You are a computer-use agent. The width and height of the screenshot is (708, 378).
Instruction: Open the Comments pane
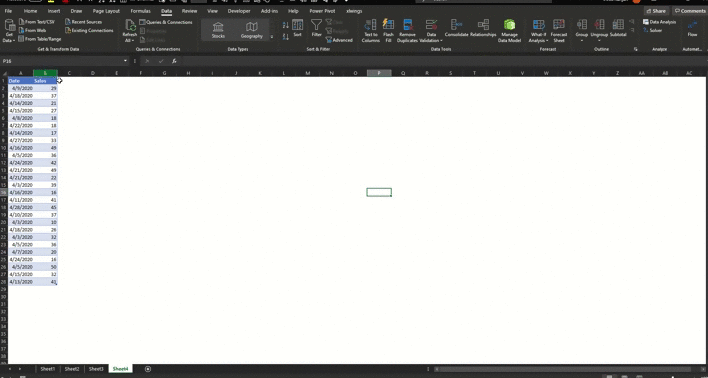[689, 11]
